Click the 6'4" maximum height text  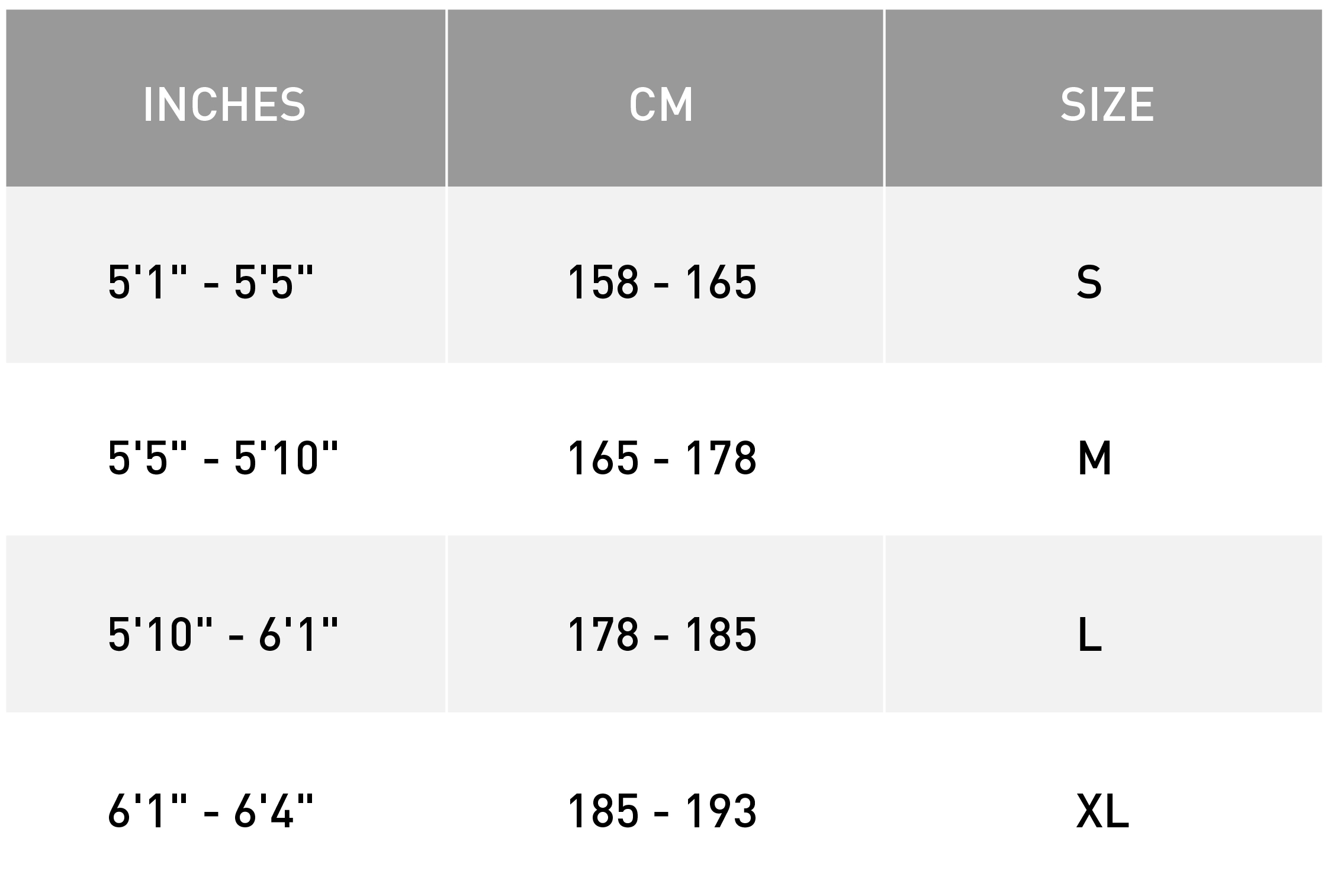pos(273,809)
